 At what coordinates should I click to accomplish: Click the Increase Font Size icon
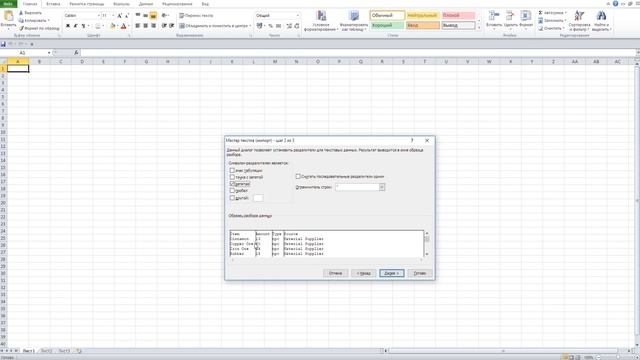click(x=120, y=16)
